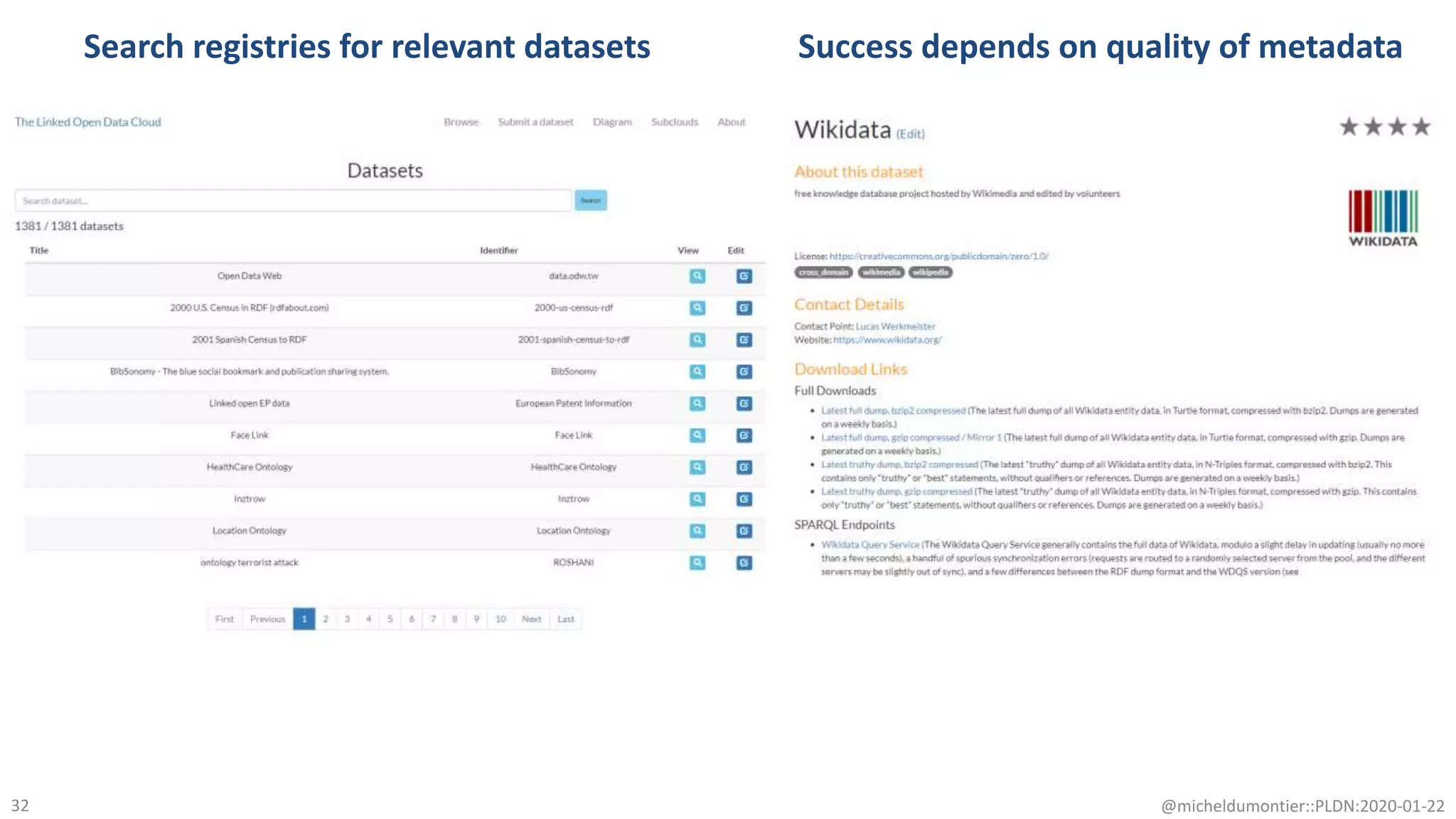
Task: Open Latest truthy dump, gzip compressed link
Action: [x=896, y=492]
